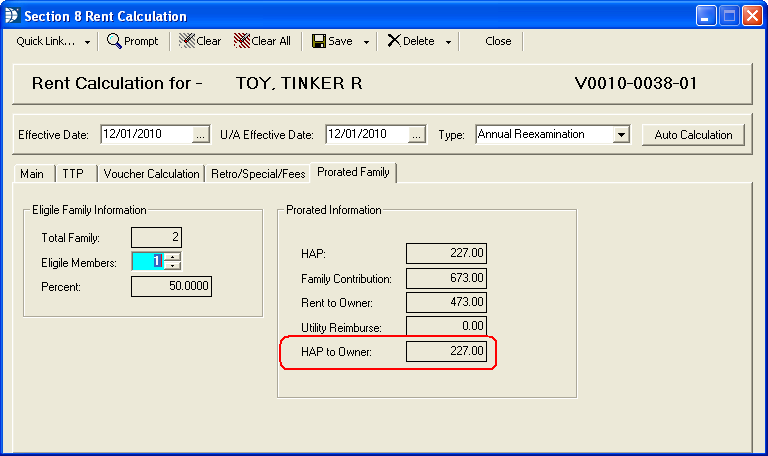Click the Effective Date text field
Viewport: 768px width, 456px height.
[147, 135]
